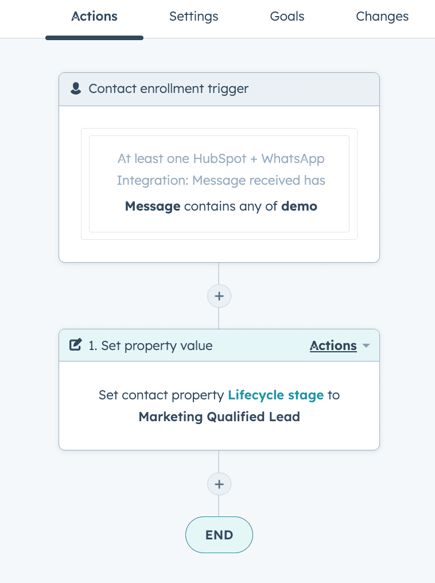Select the Actions tab

(94, 16)
